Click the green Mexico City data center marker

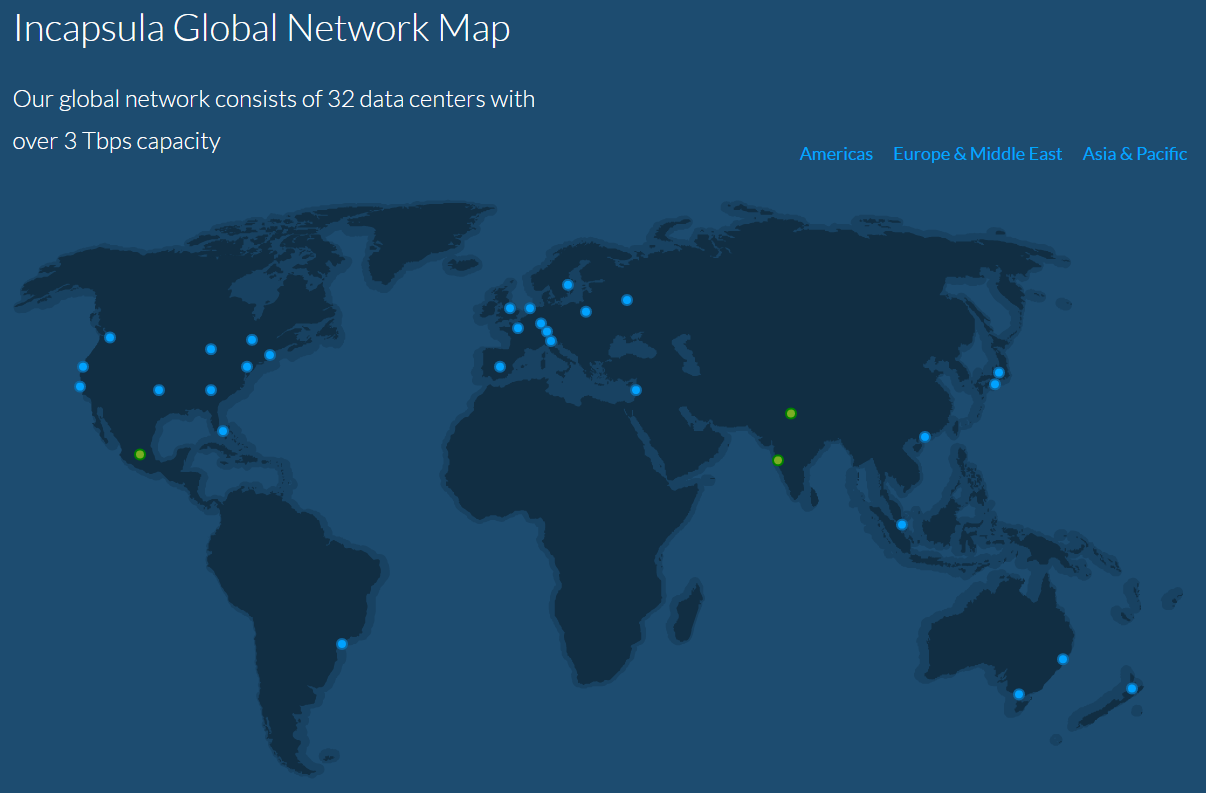[x=139, y=454]
